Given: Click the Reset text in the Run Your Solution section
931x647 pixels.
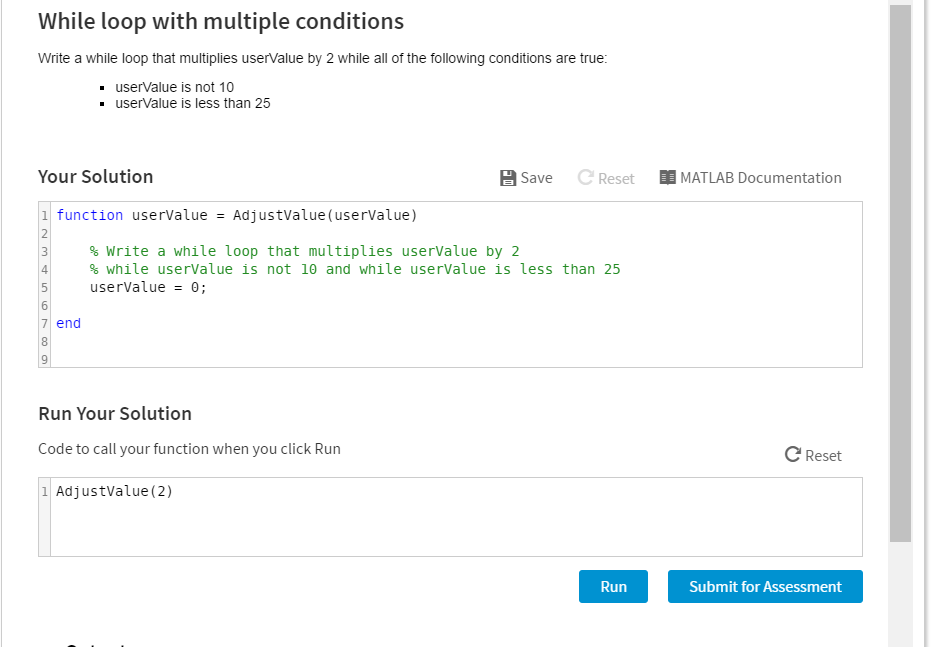Looking at the screenshot, I should 823,455.
